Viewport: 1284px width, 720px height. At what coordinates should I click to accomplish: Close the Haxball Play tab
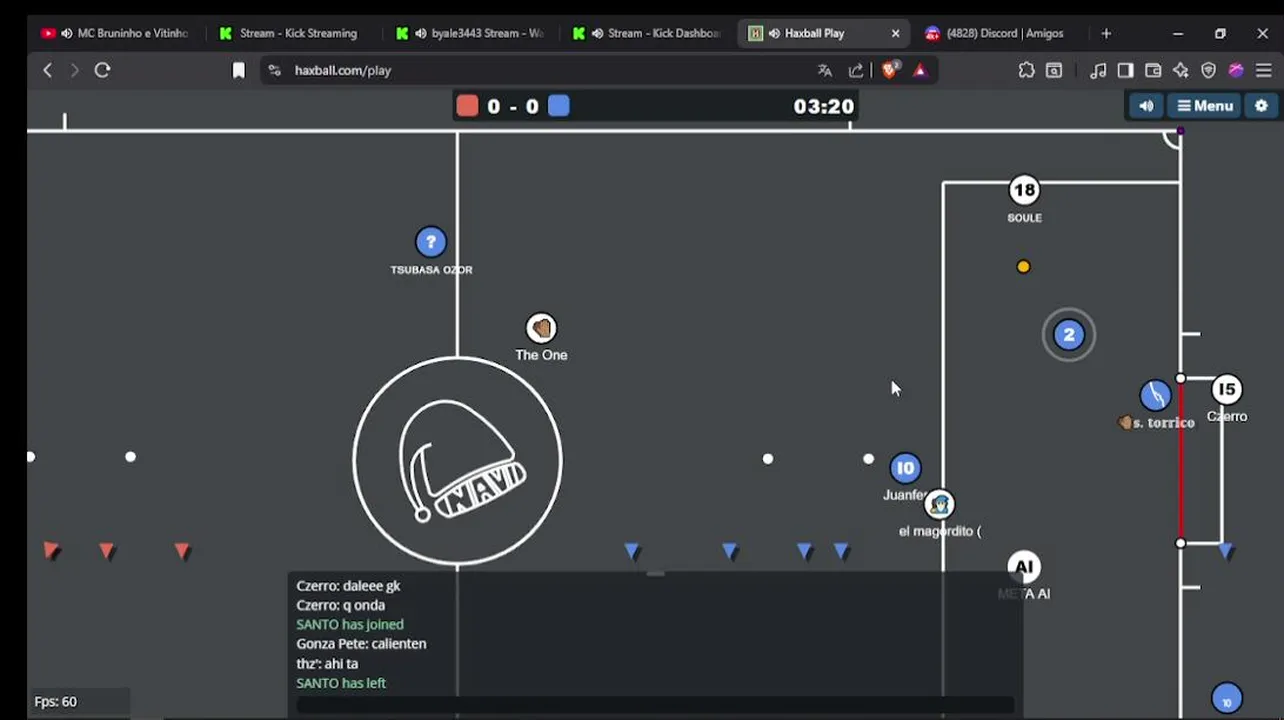(895, 33)
